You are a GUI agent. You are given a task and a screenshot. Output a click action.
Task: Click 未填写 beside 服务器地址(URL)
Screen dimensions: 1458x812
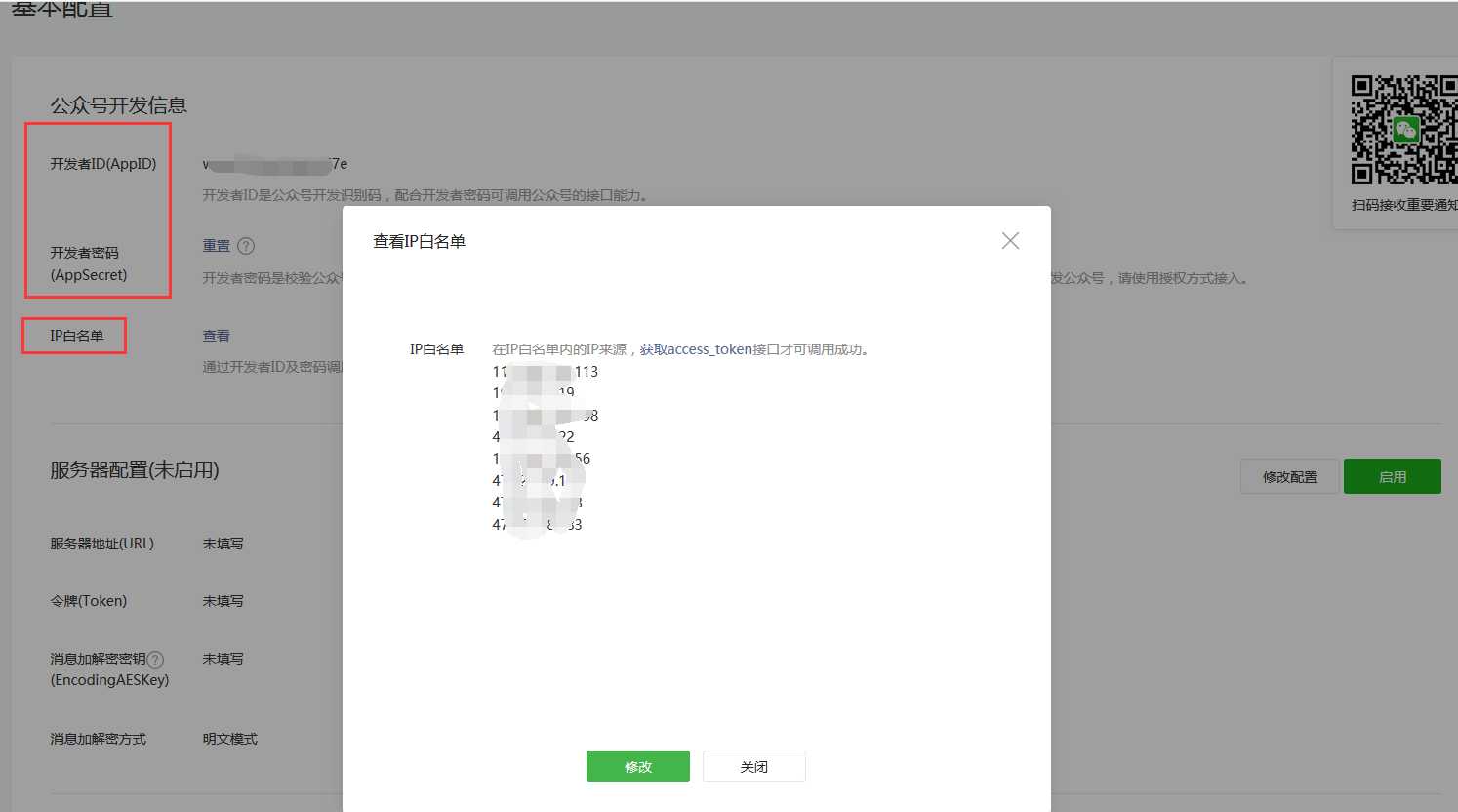[x=223, y=544]
